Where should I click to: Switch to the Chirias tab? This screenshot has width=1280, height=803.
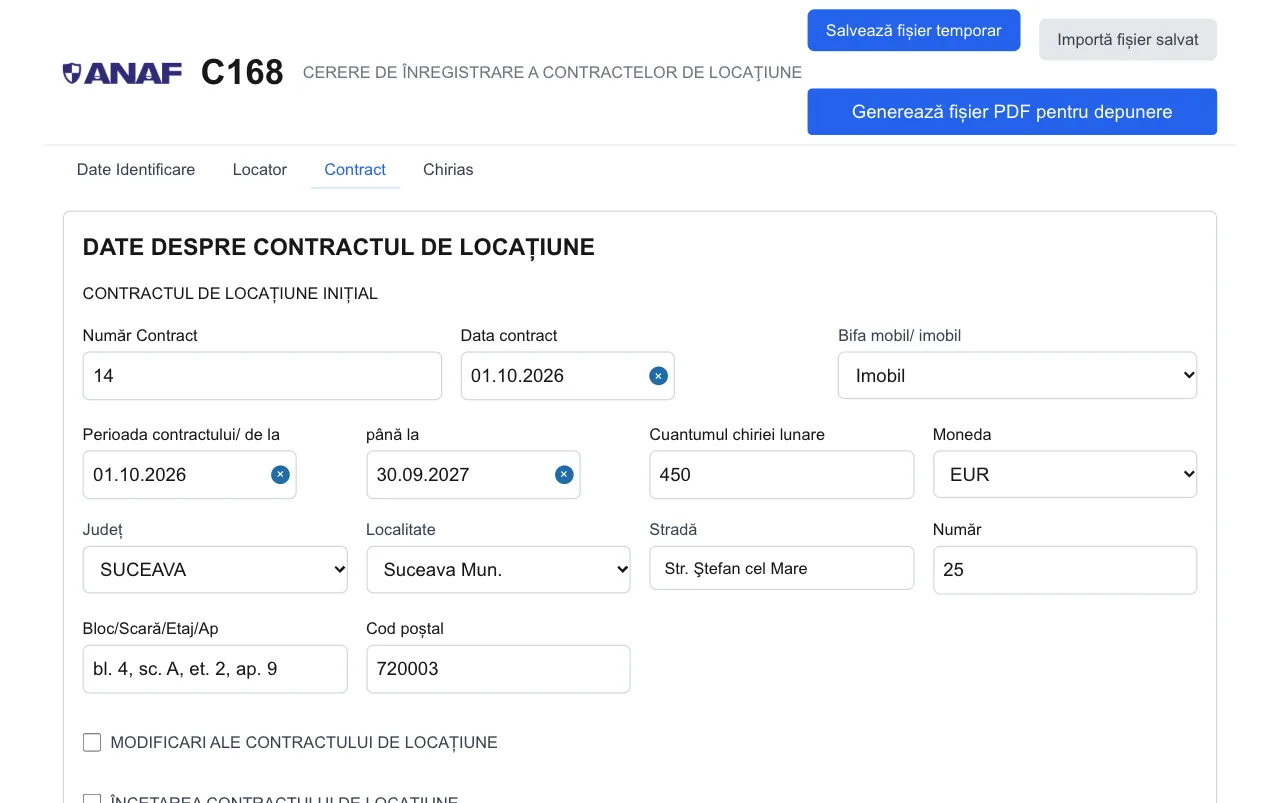(448, 169)
